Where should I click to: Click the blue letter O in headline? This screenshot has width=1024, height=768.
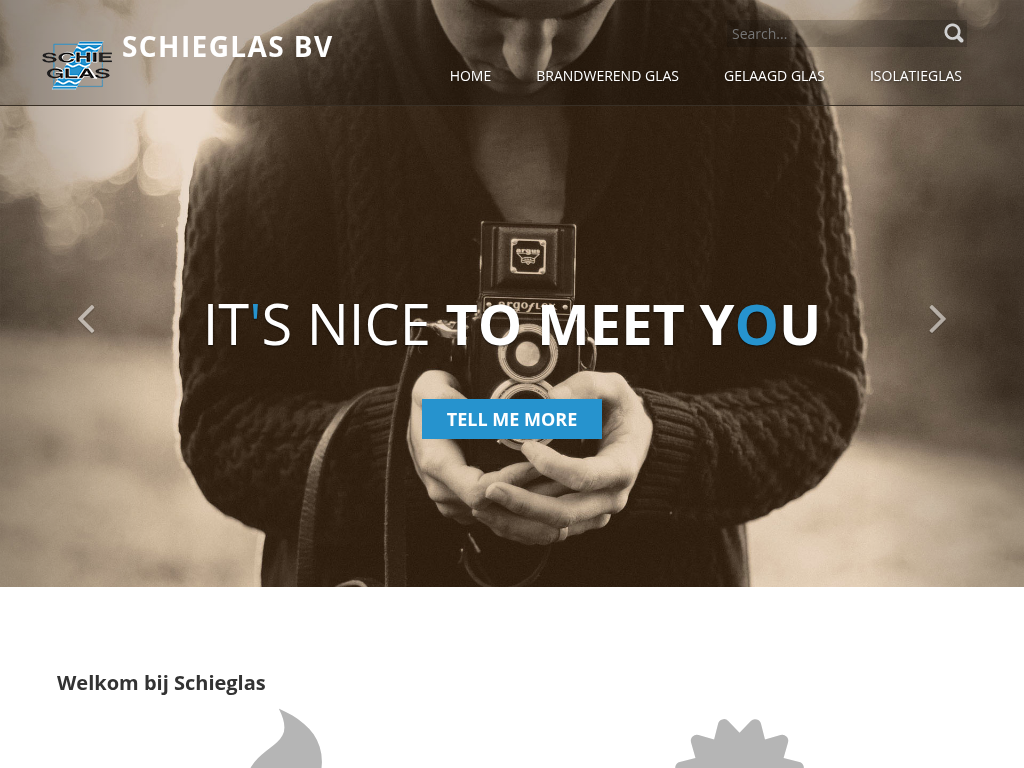click(756, 325)
